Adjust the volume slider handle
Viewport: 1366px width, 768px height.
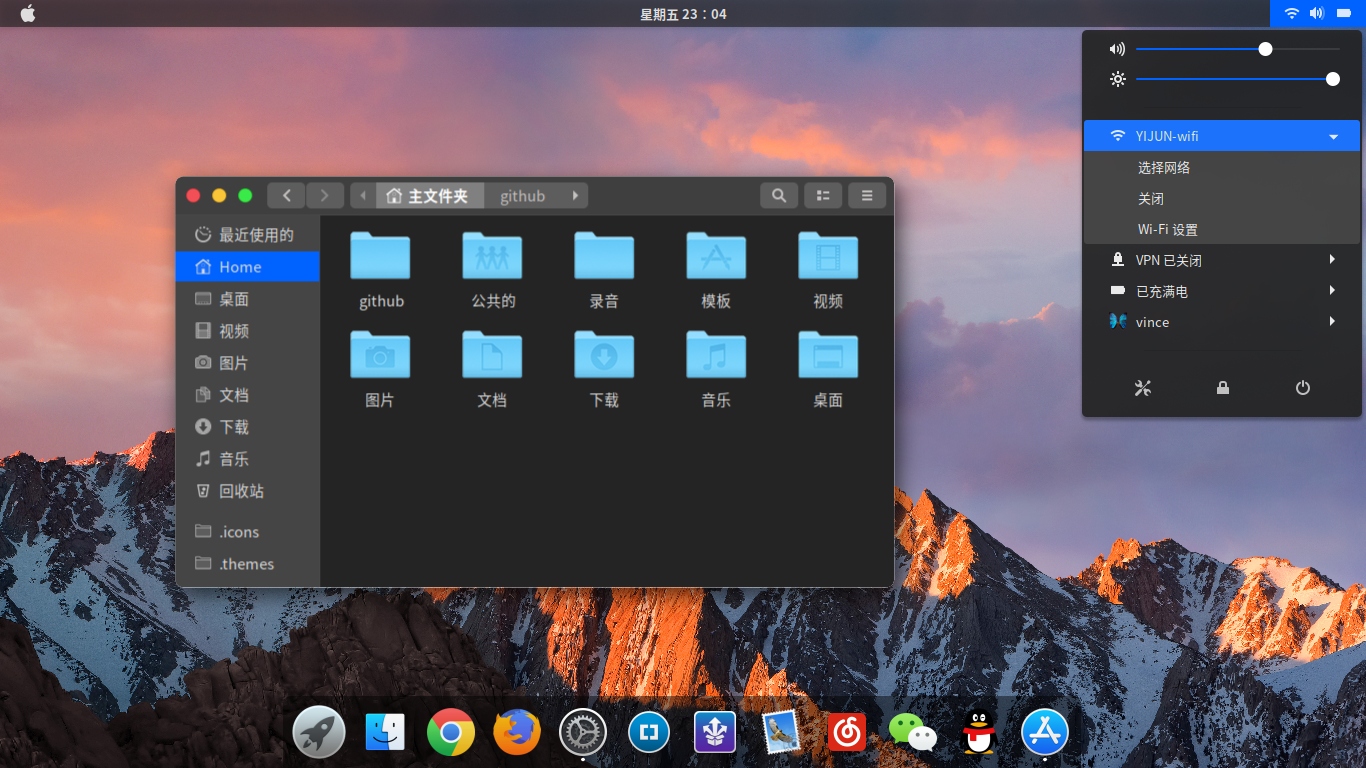click(x=1265, y=49)
